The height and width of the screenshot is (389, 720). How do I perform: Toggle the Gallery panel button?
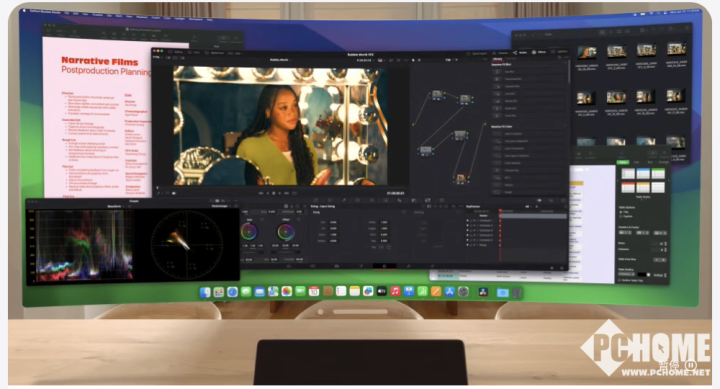(x=175, y=52)
